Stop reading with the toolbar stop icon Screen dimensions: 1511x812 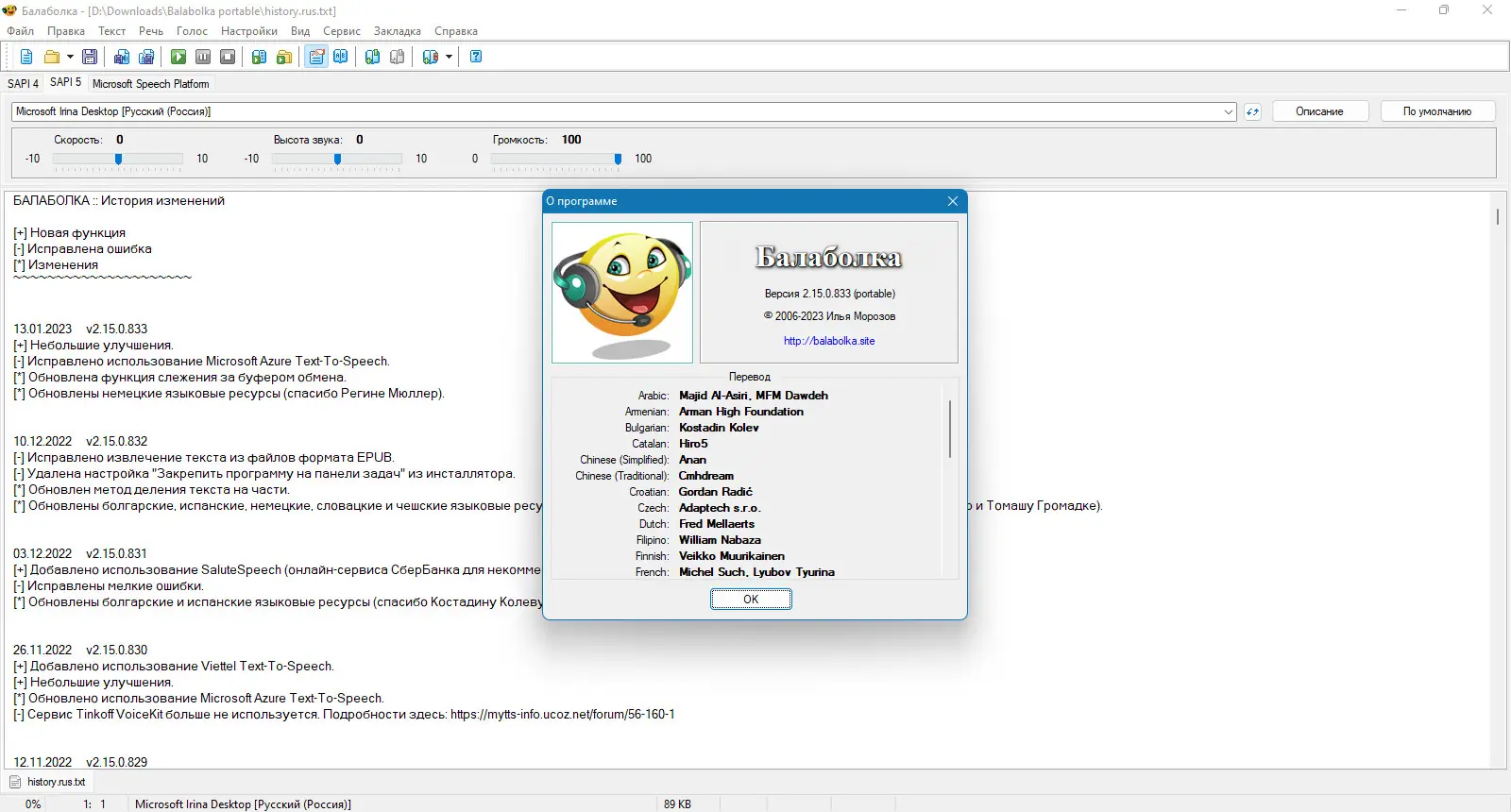click(228, 57)
